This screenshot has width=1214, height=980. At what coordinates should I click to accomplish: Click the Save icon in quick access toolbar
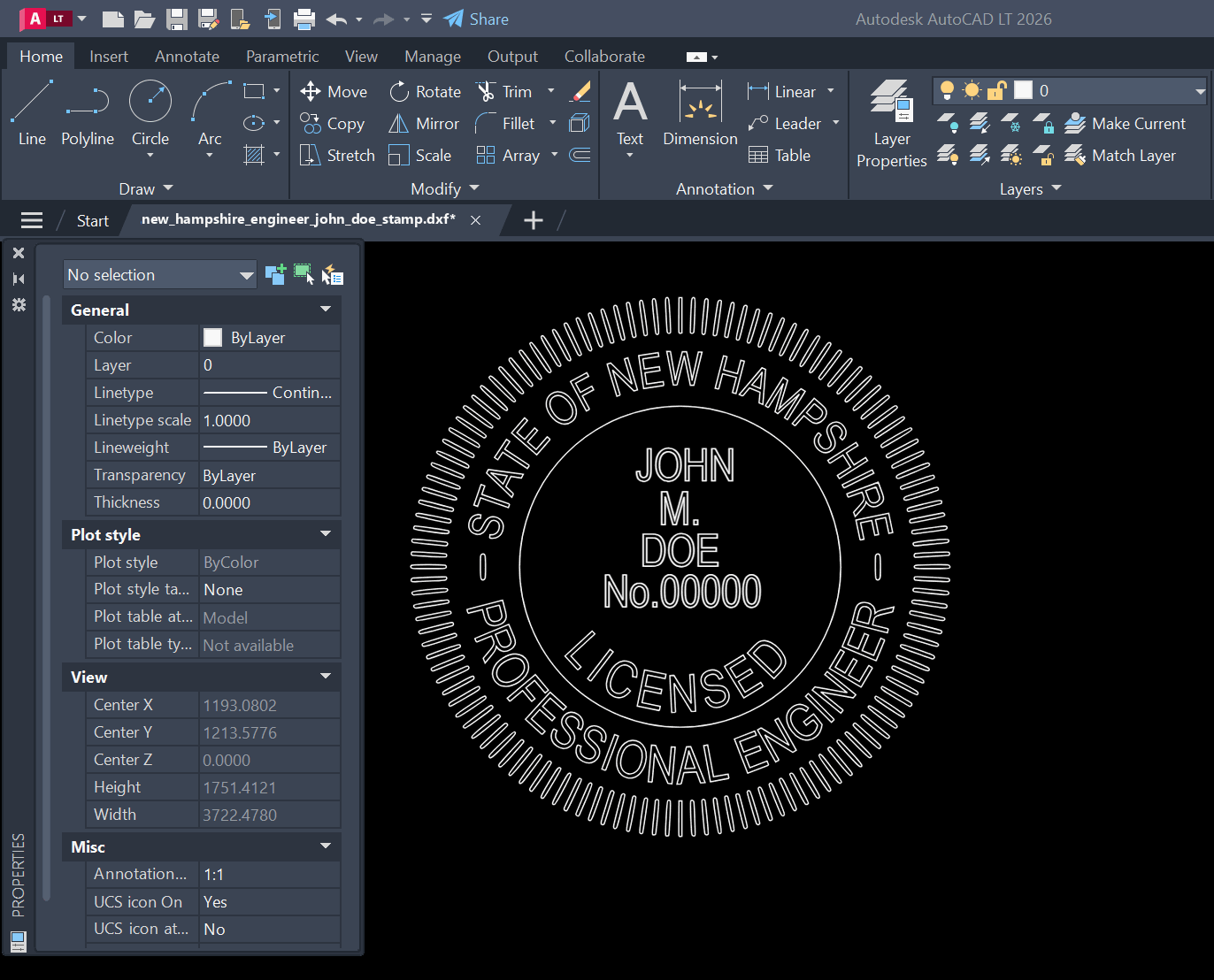coord(177,19)
